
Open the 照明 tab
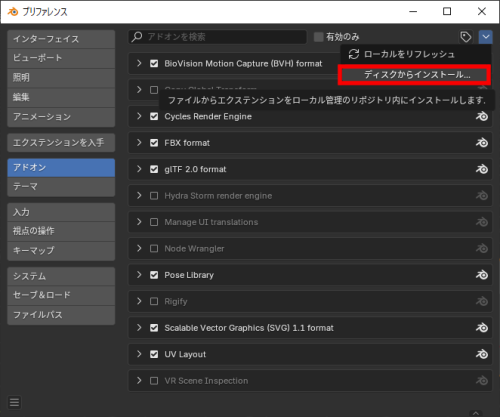tap(61, 78)
